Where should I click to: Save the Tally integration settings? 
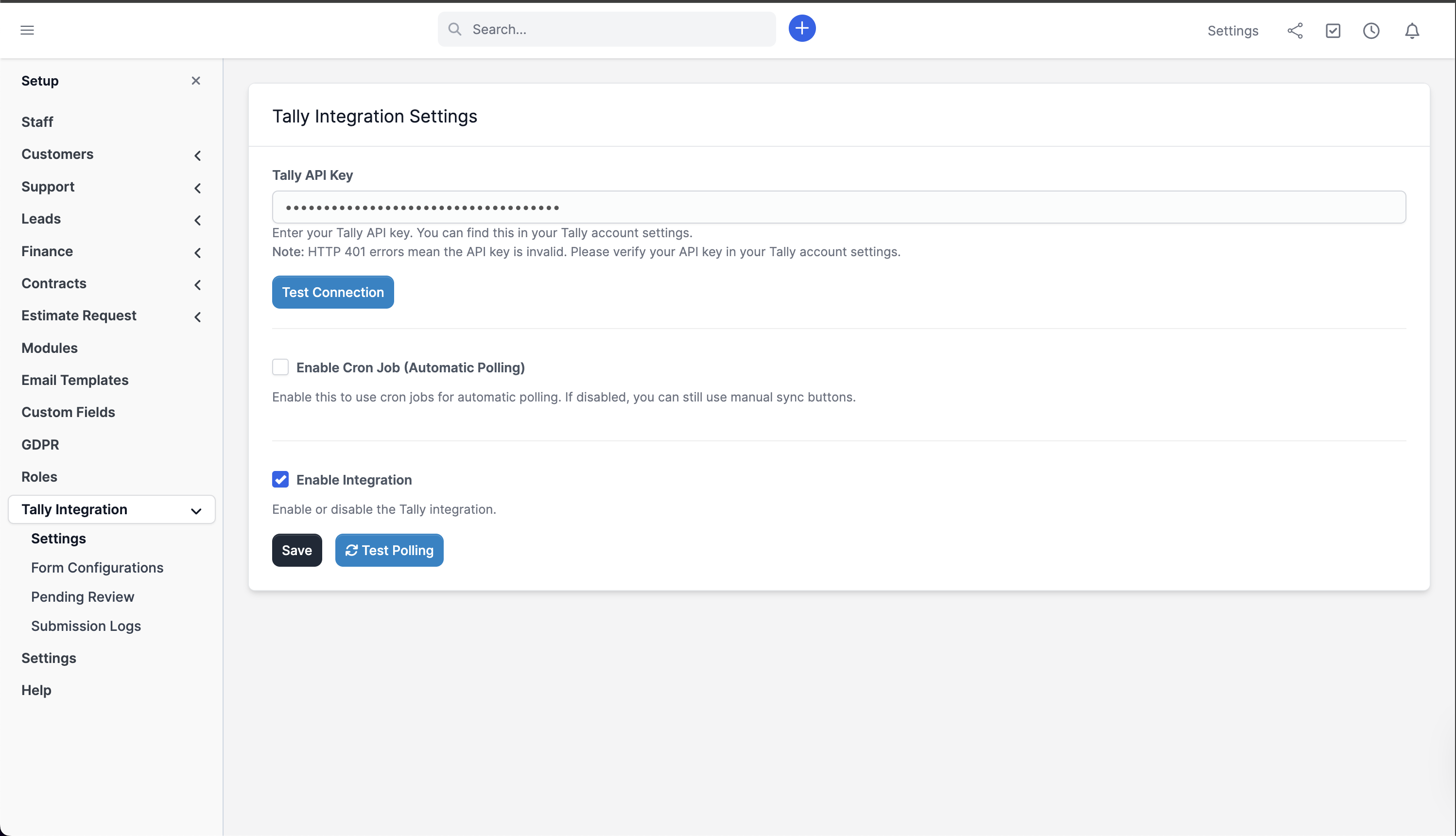297,550
